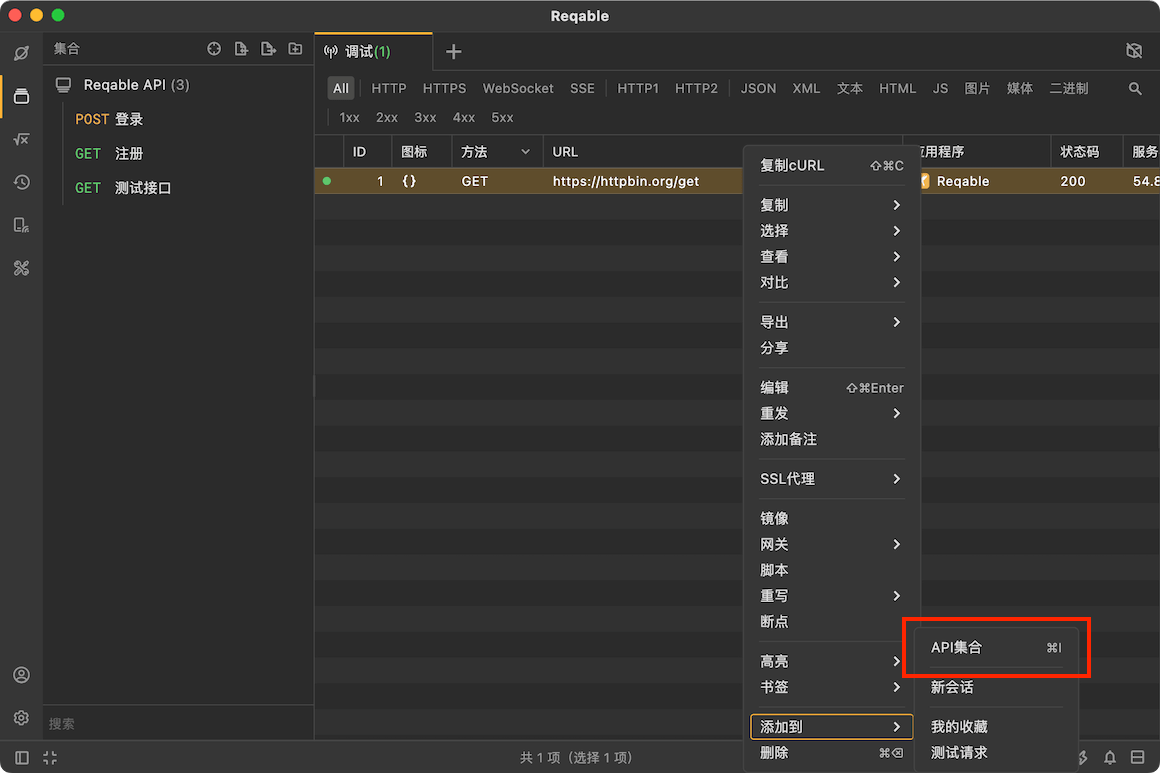Viewport: 1160px width, 773px height.
Task: Switch to the 调试(1) tab
Action: (x=374, y=51)
